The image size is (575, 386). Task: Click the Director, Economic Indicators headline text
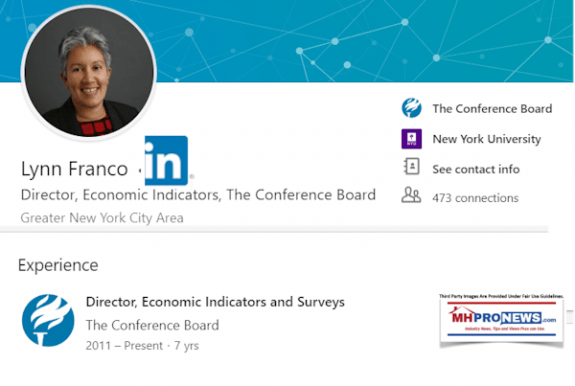(x=198, y=195)
